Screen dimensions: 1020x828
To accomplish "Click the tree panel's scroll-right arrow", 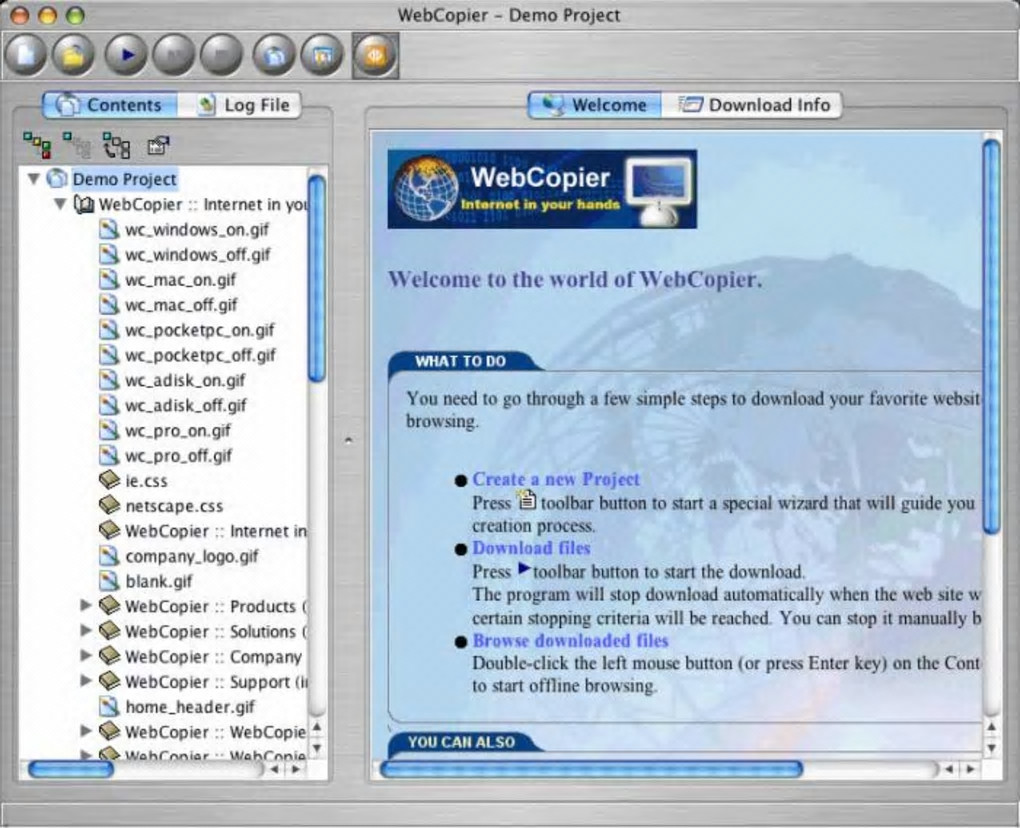I will click(296, 769).
